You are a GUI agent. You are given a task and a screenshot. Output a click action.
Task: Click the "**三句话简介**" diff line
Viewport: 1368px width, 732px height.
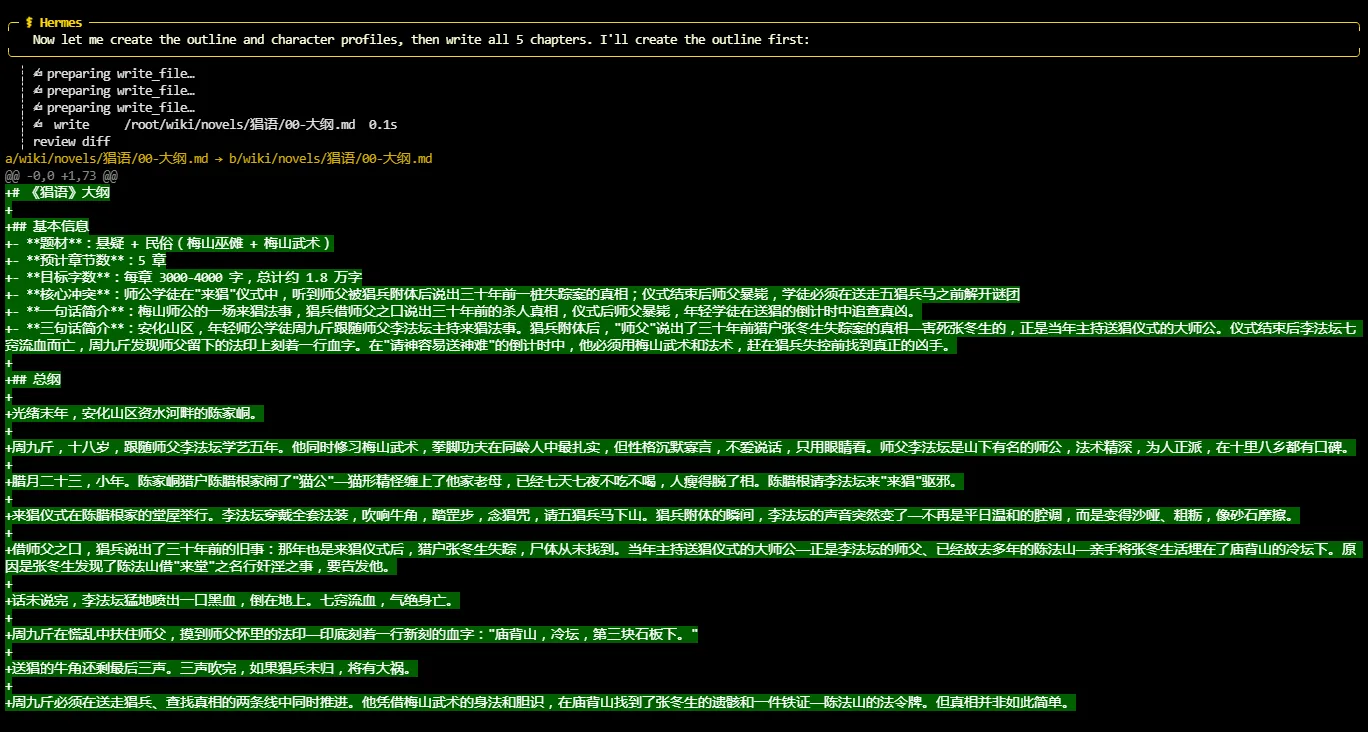click(683, 336)
